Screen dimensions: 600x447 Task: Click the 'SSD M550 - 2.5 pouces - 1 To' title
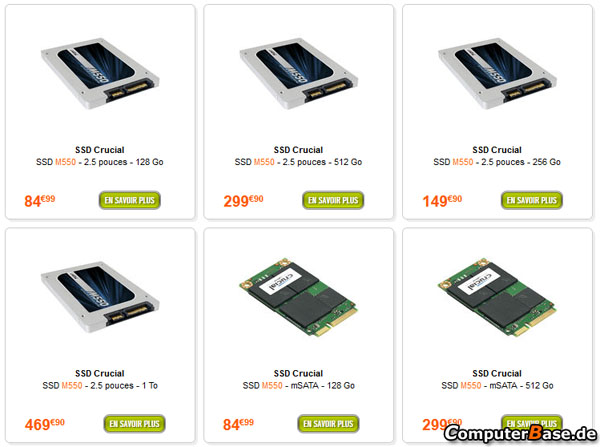[x=100, y=385]
